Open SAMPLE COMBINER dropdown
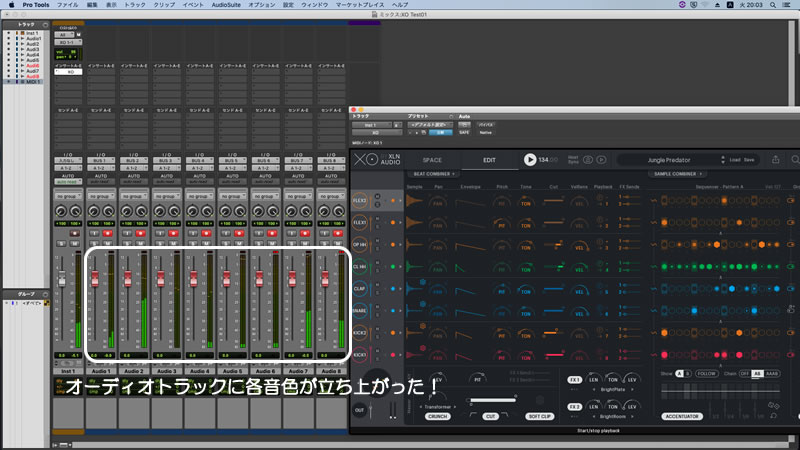Viewport: 800px width, 450px height. point(678,174)
